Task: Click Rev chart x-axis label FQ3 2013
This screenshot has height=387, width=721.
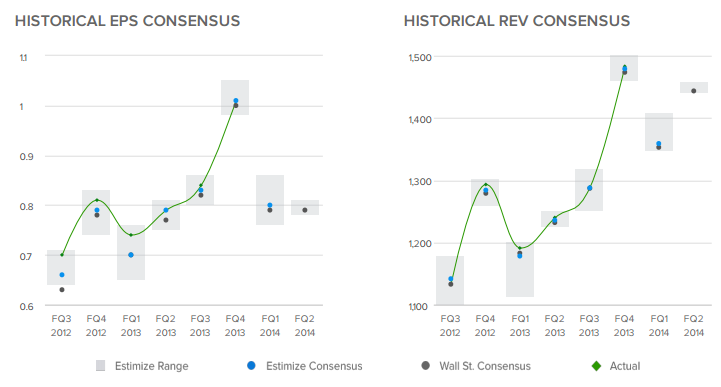Action: tap(589, 325)
